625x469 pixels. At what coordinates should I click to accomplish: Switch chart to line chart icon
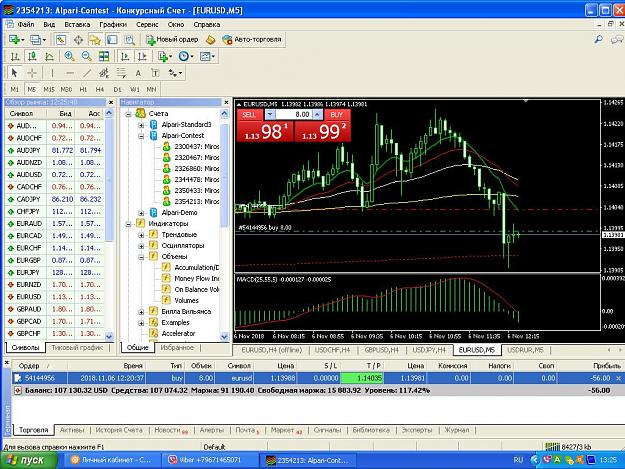click(49, 56)
